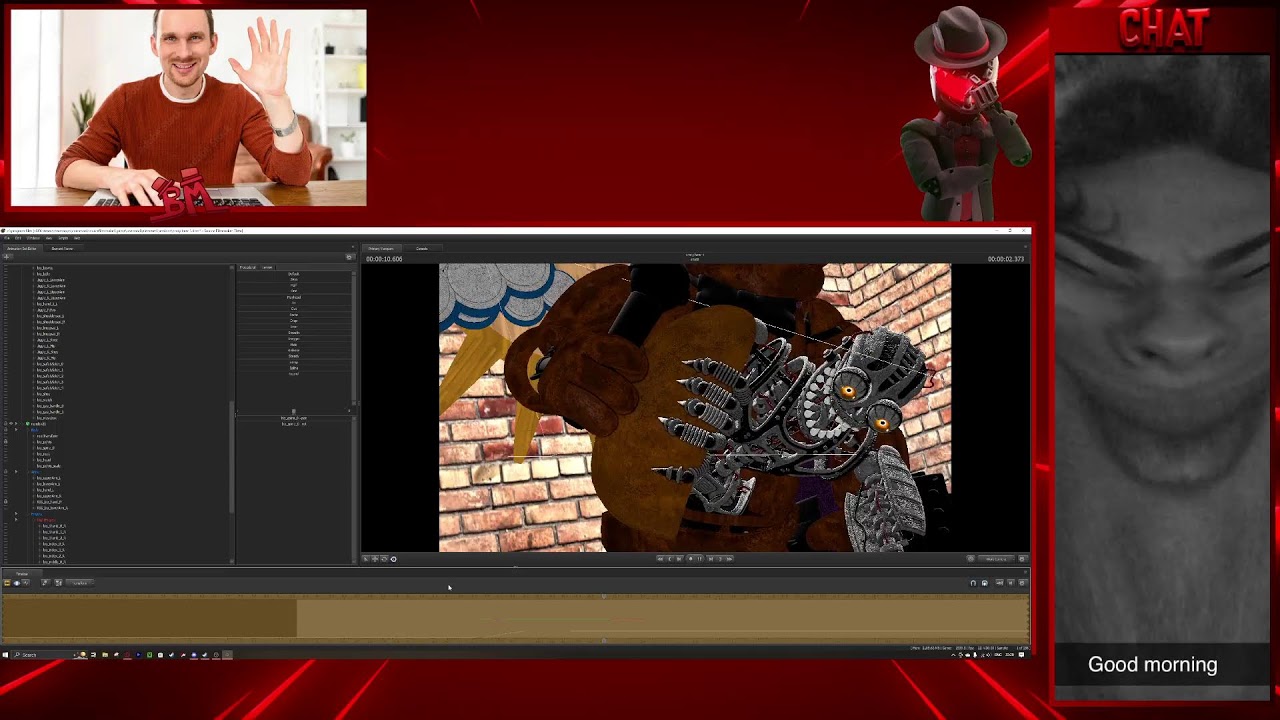Click the timeline playhead marker
Viewport: 1280px width, 720px height.
tap(603, 596)
